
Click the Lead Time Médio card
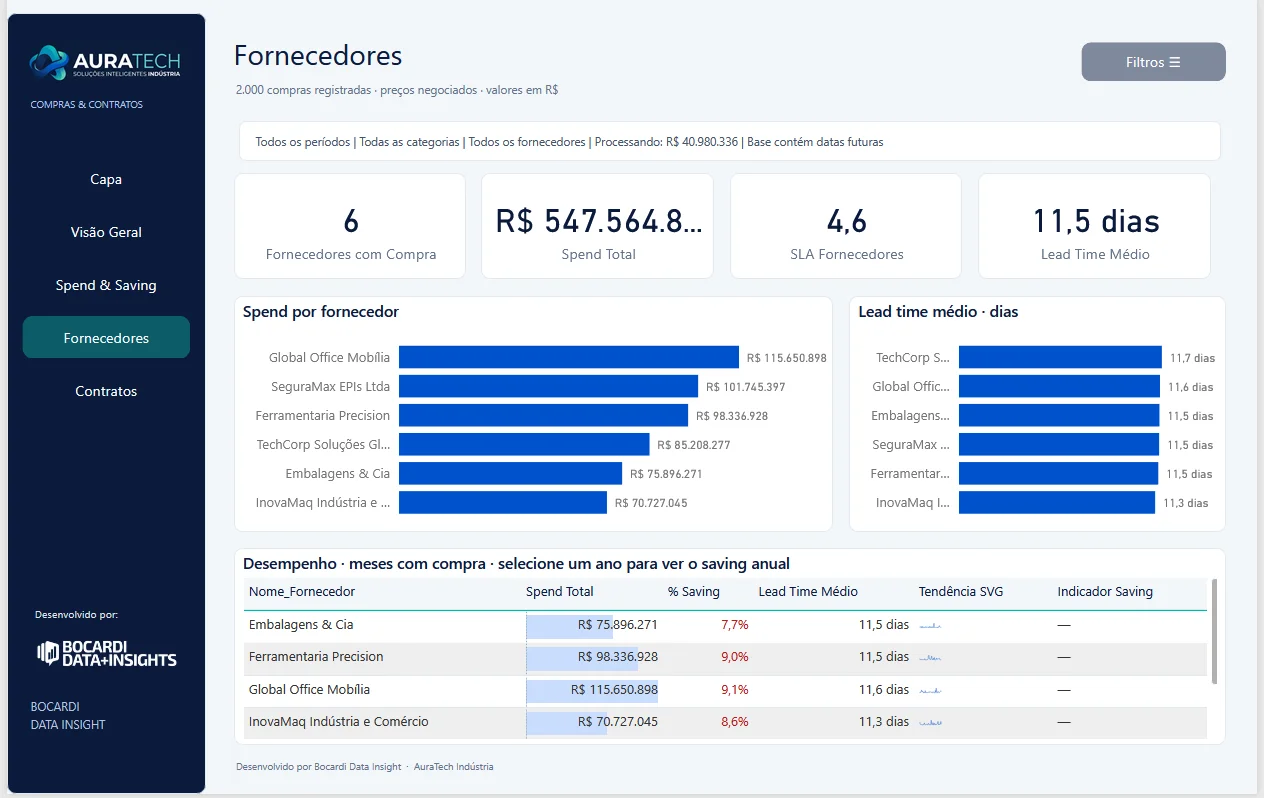click(x=1094, y=226)
